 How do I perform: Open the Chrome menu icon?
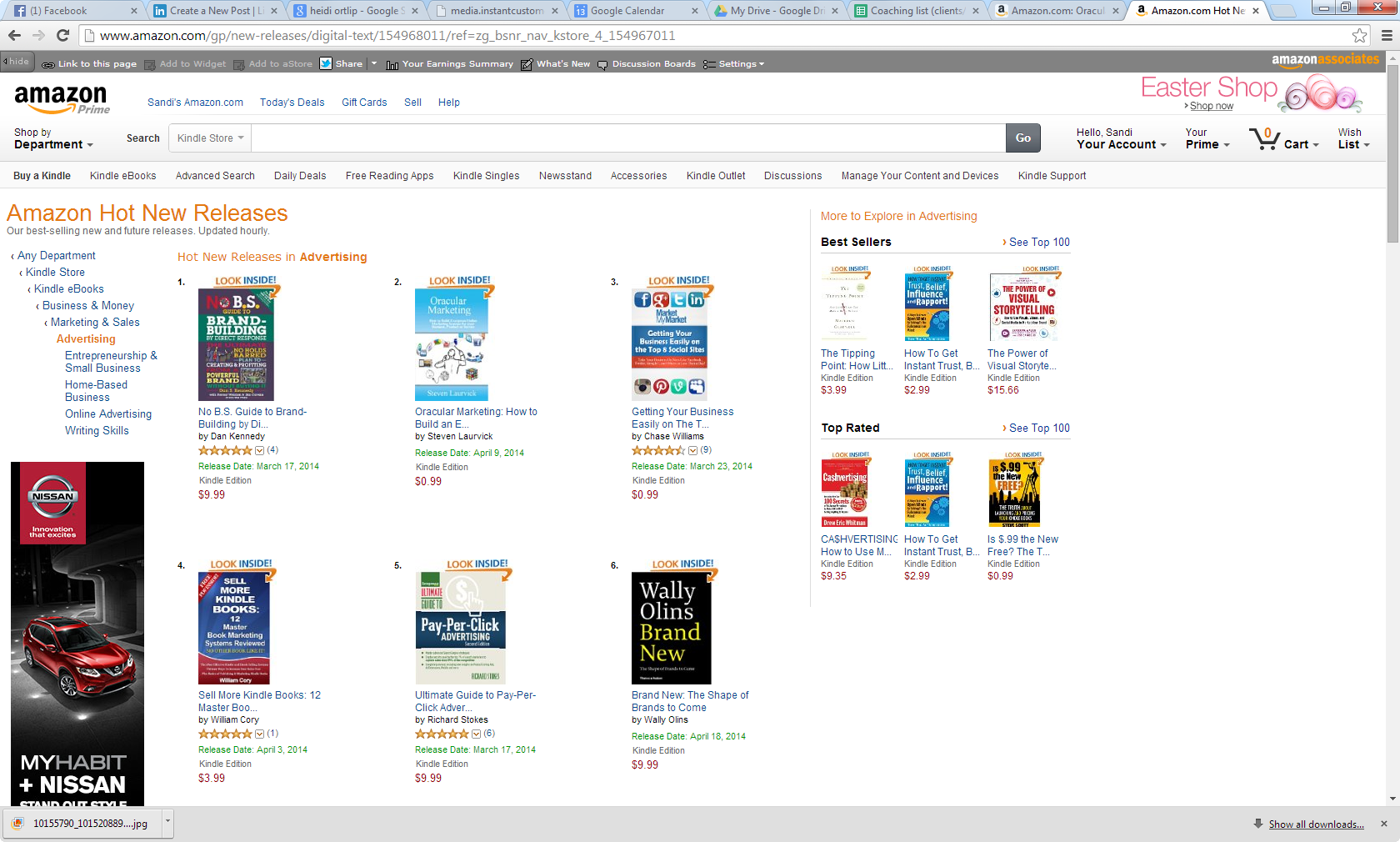pyautogui.click(x=1387, y=35)
